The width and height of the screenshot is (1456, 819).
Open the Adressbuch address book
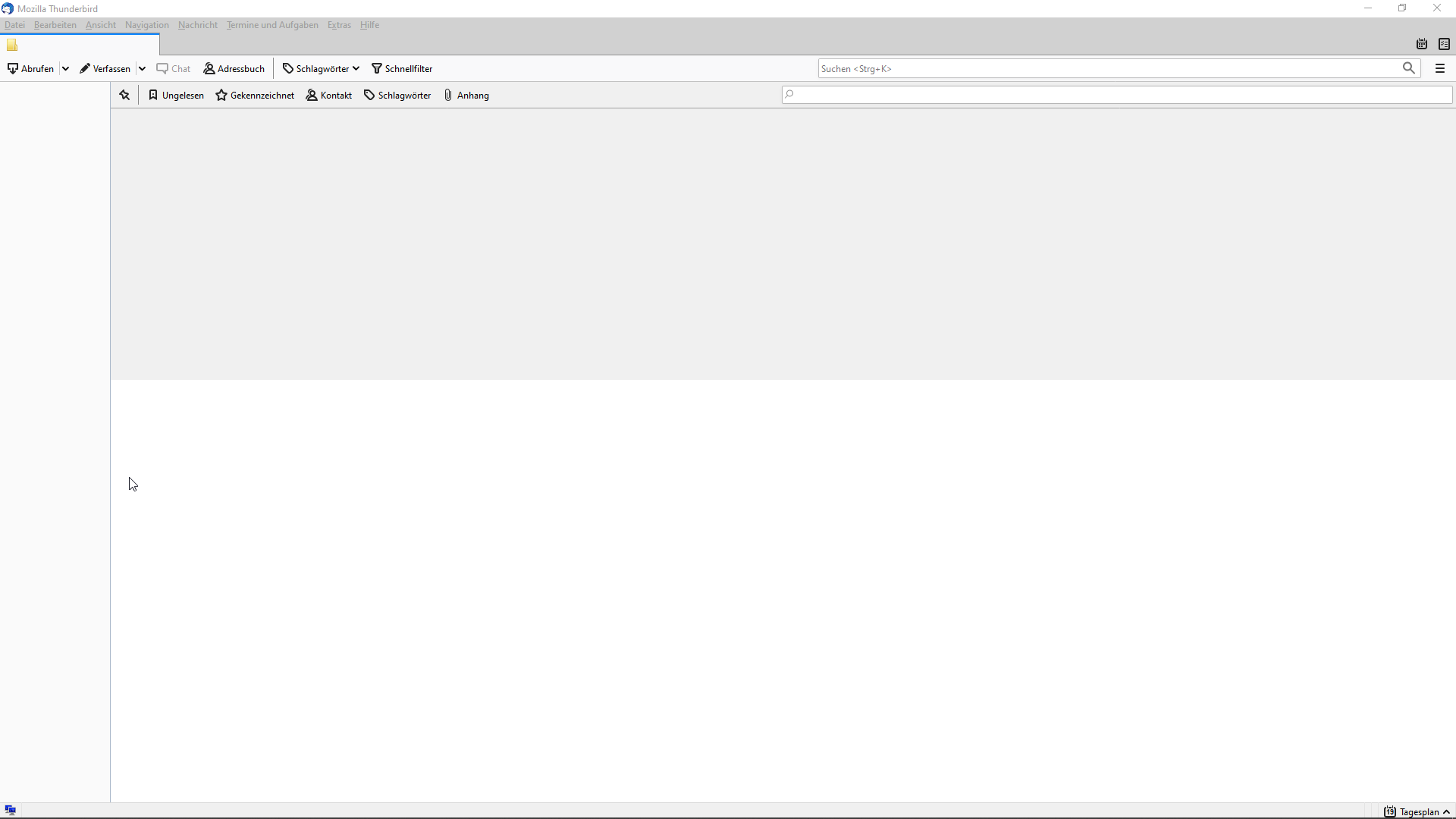pyautogui.click(x=234, y=68)
